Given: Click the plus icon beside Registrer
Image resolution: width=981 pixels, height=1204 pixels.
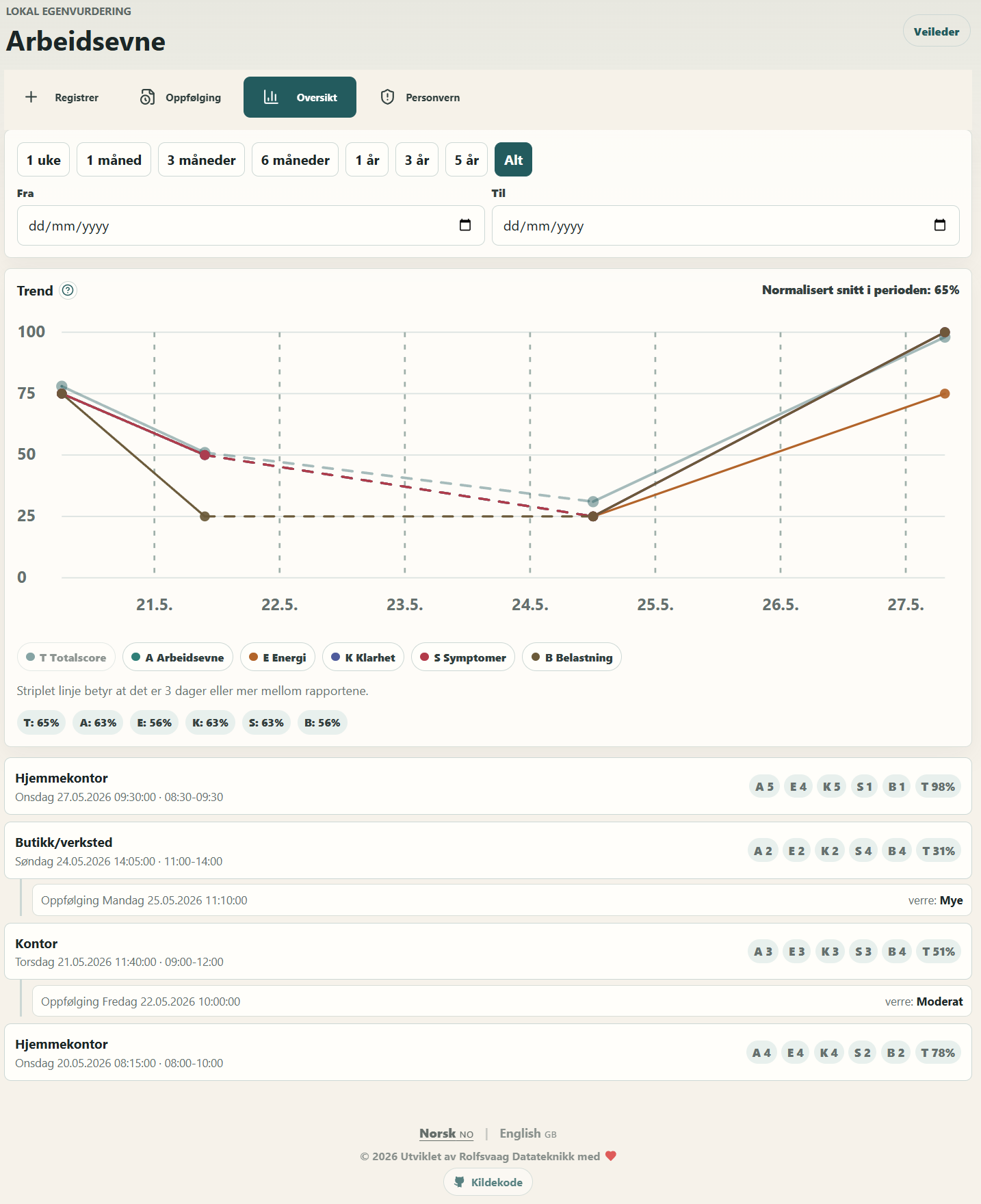Looking at the screenshot, I should click(x=31, y=97).
